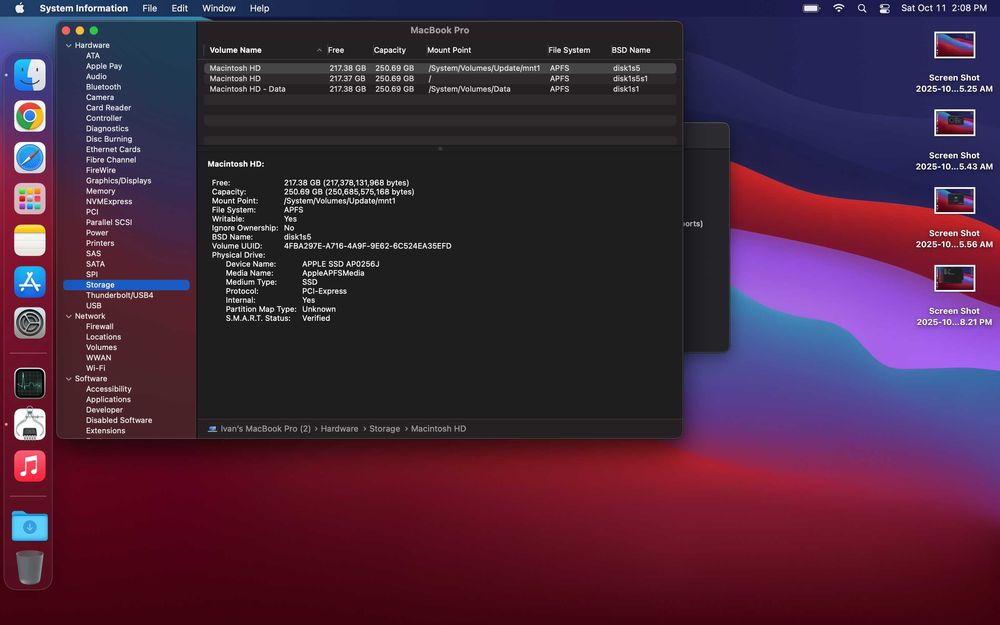
Task: Select Wi-Fi under Network
Action: (96, 368)
